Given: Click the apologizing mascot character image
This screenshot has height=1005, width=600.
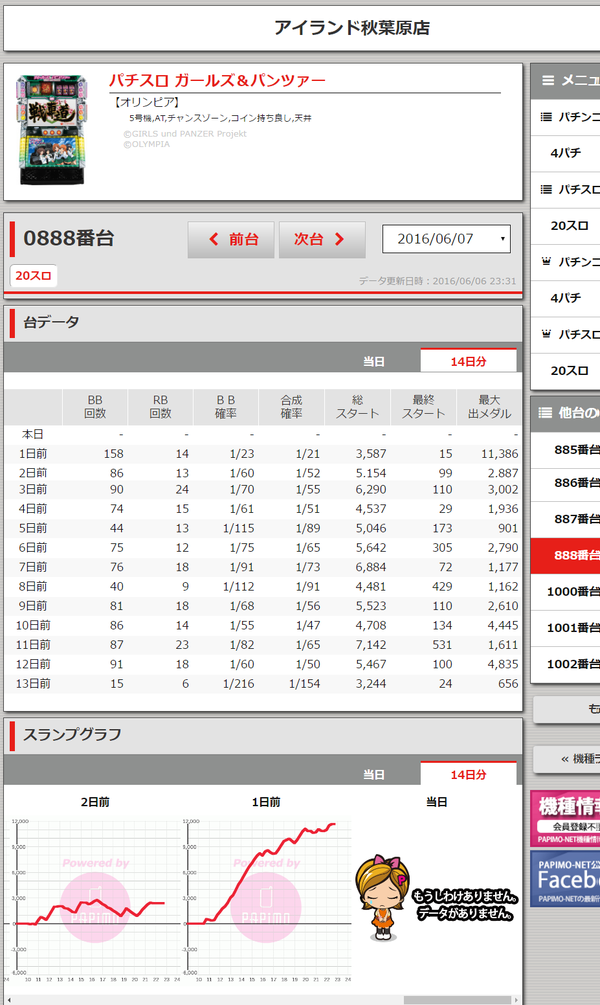Looking at the screenshot, I should point(382,897).
